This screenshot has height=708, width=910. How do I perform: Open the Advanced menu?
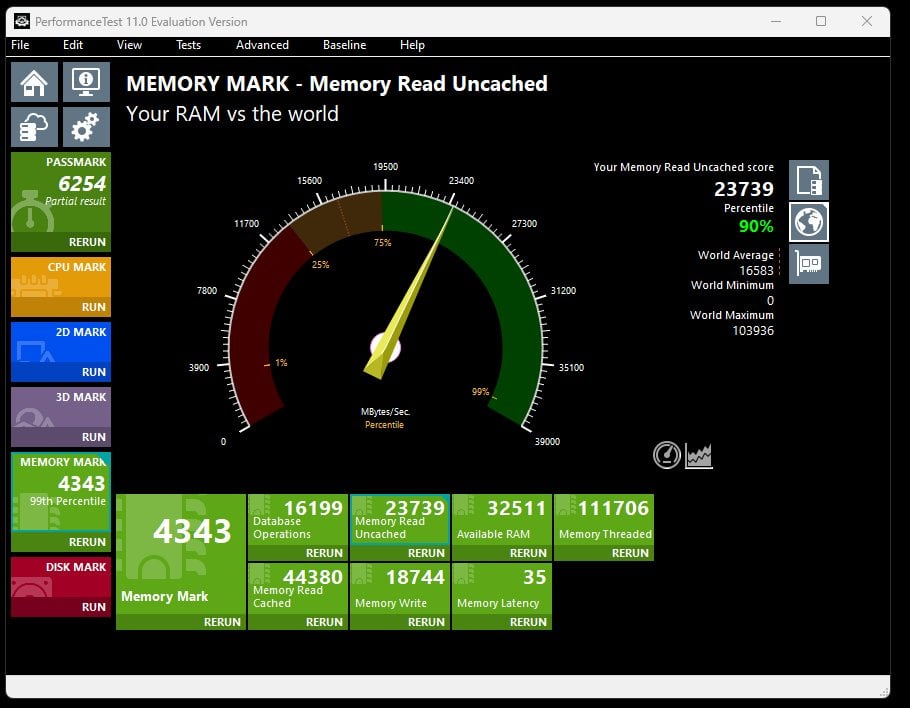[262, 45]
